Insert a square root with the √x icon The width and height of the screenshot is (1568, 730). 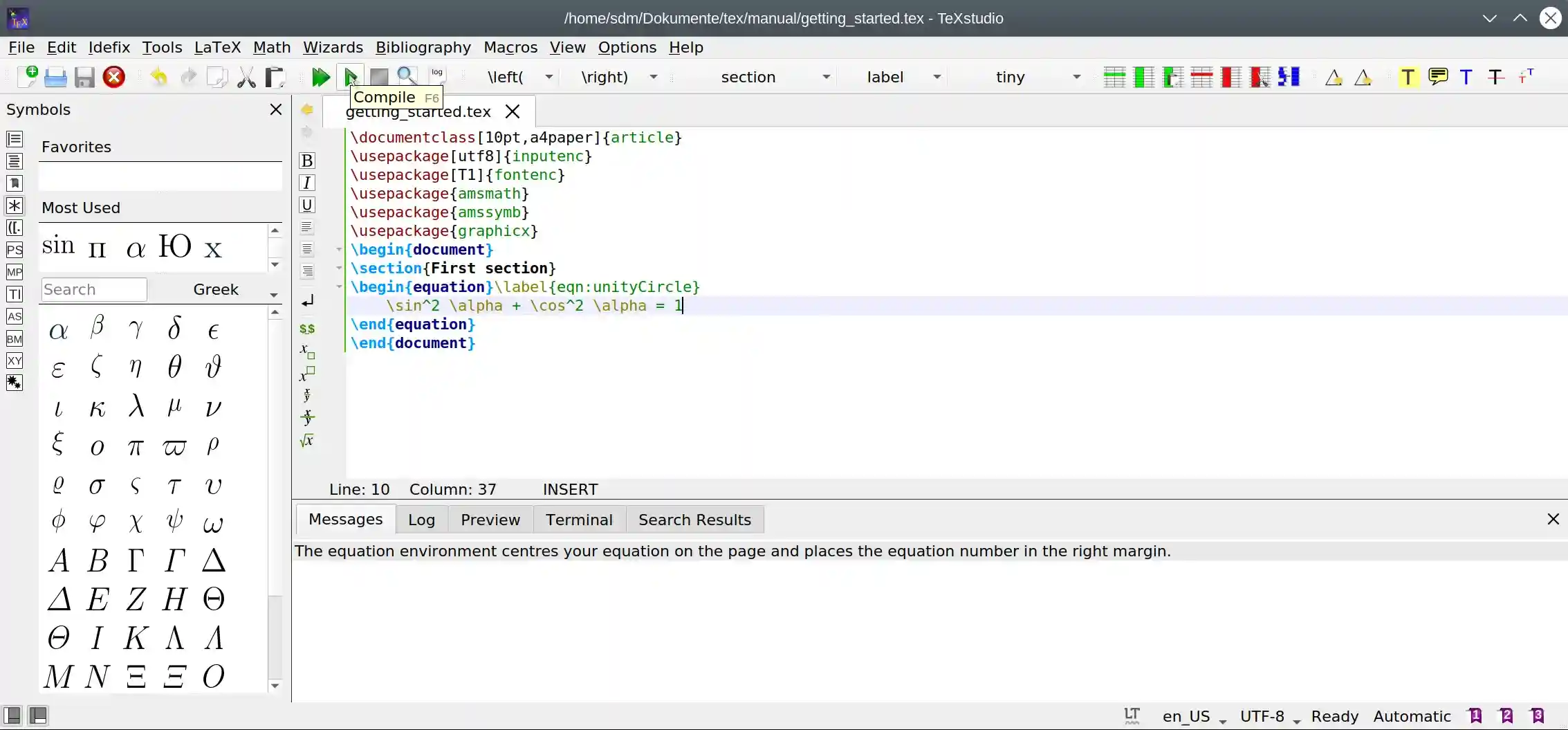point(306,440)
